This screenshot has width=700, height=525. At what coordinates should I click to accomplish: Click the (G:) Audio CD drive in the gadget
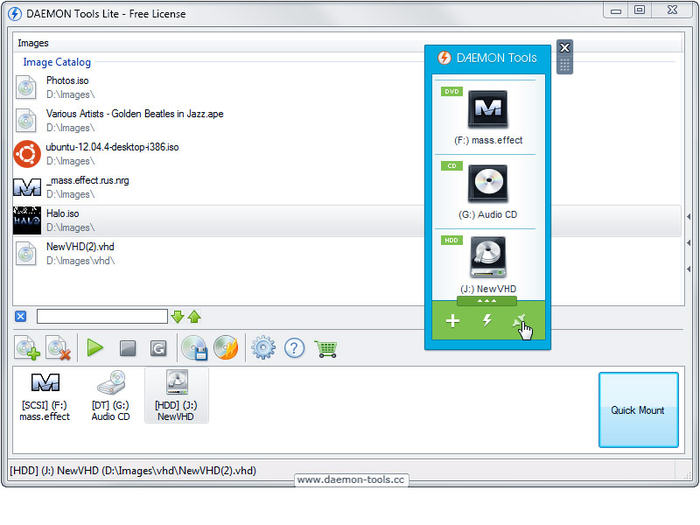click(488, 191)
